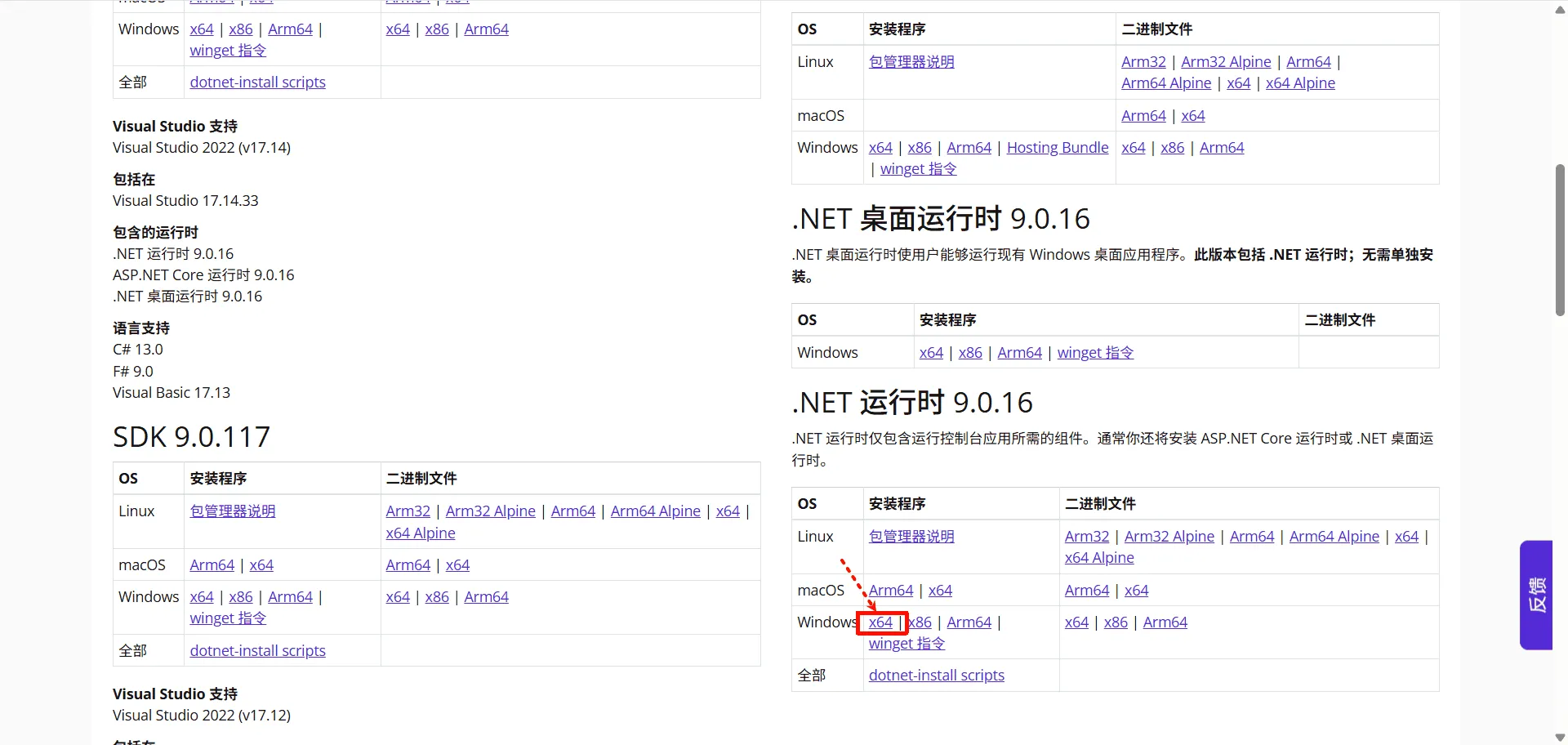This screenshot has height=745, width=1568.
Task: Download SDK 9.0.117 macOS Arm64 installer
Action: [212, 565]
